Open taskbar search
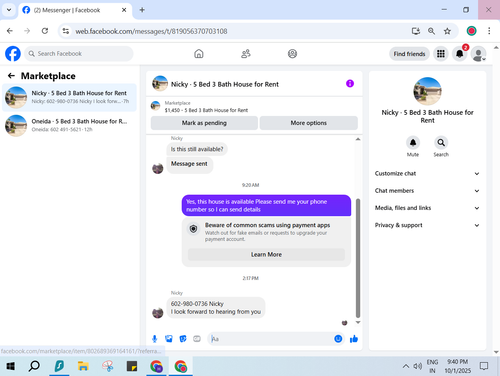 [34, 366]
